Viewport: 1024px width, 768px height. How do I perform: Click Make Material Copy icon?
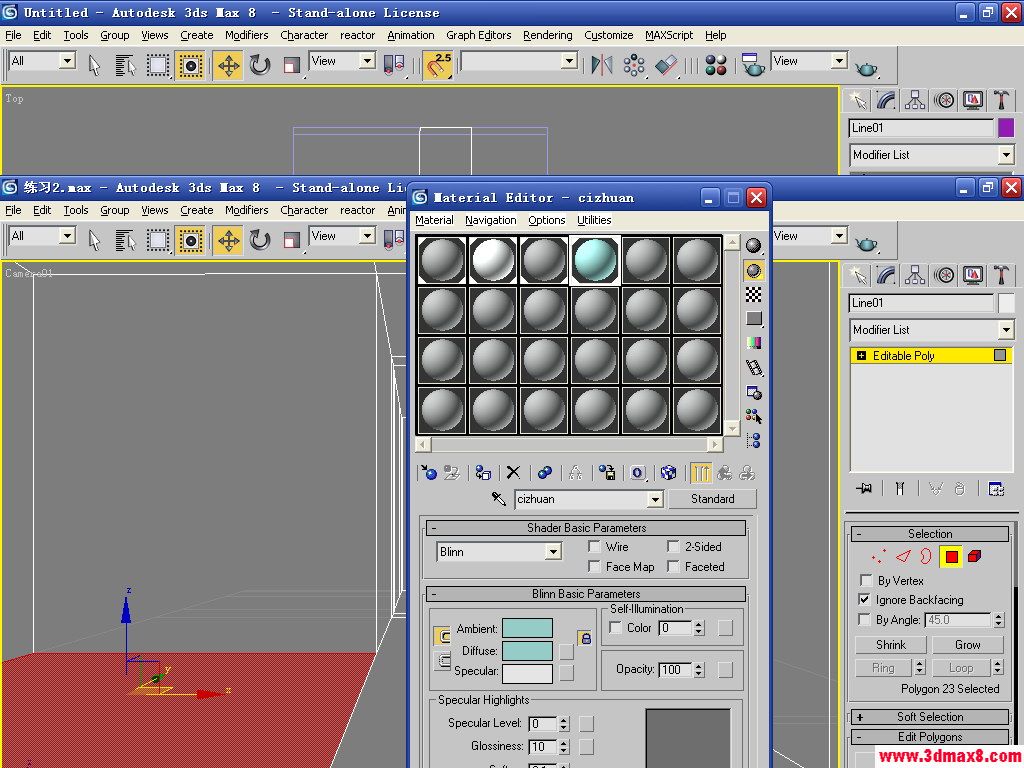tap(545, 472)
